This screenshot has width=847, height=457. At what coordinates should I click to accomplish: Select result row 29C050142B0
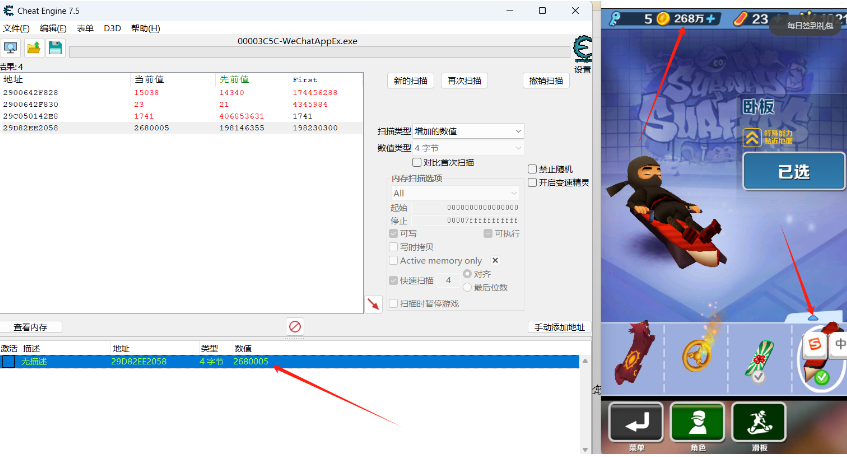click(182, 116)
